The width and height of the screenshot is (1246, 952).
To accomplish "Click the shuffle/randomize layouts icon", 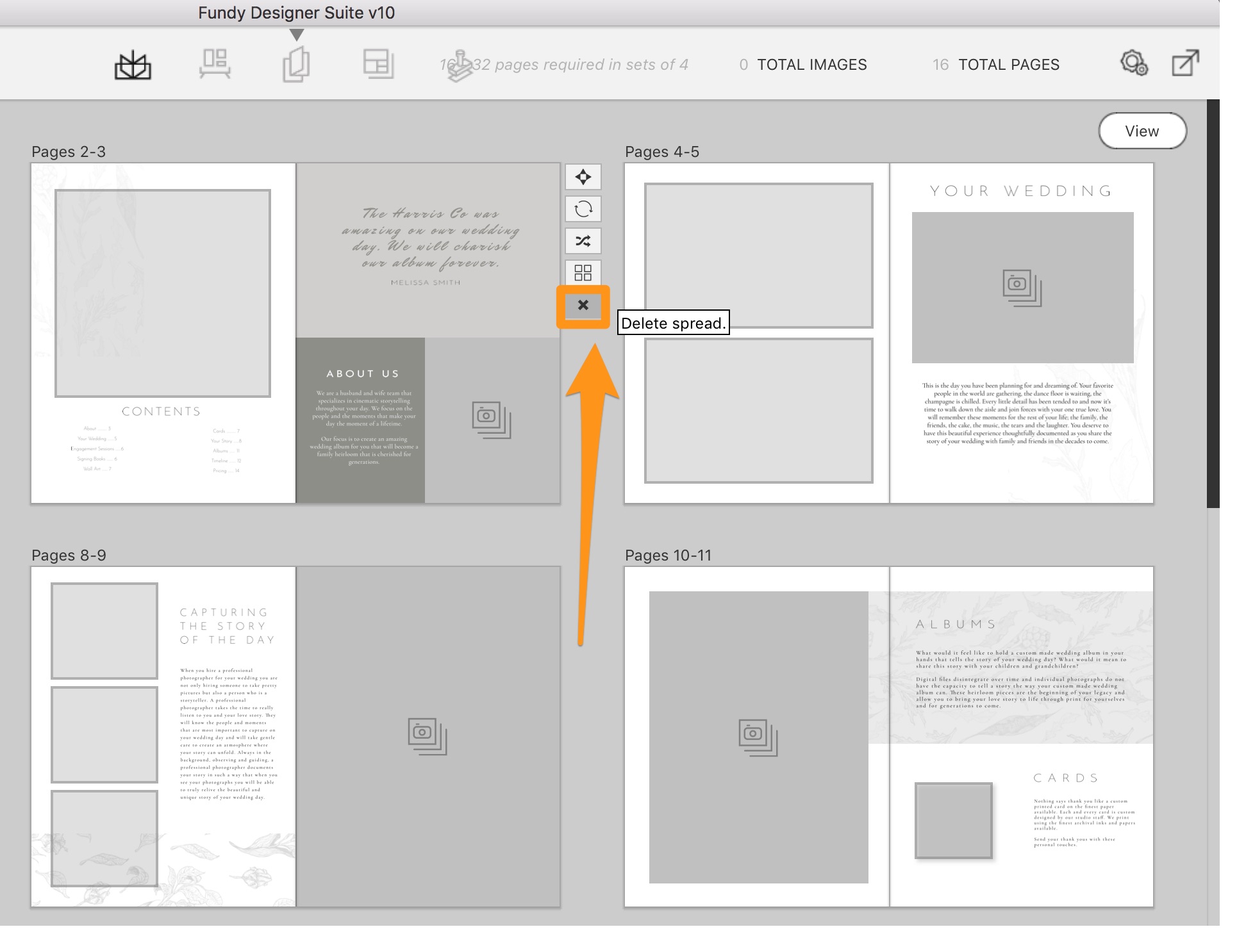I will coord(582,240).
